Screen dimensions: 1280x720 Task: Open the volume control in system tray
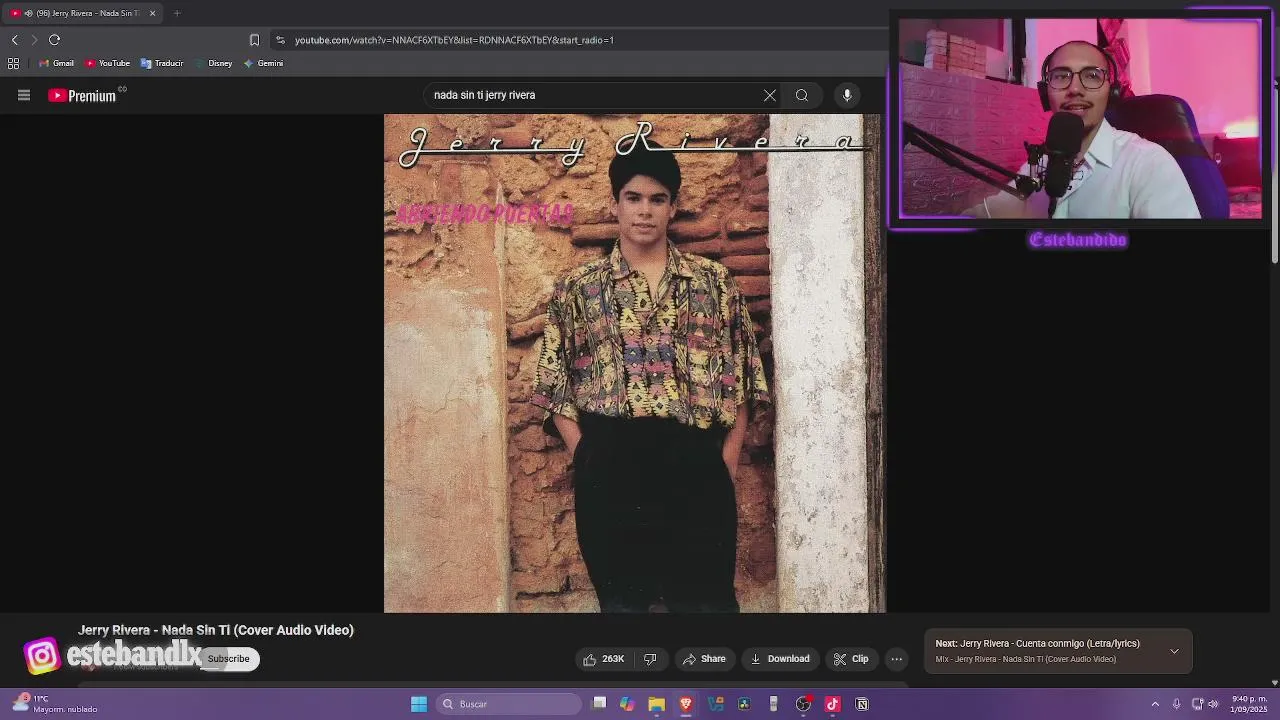coord(1213,704)
